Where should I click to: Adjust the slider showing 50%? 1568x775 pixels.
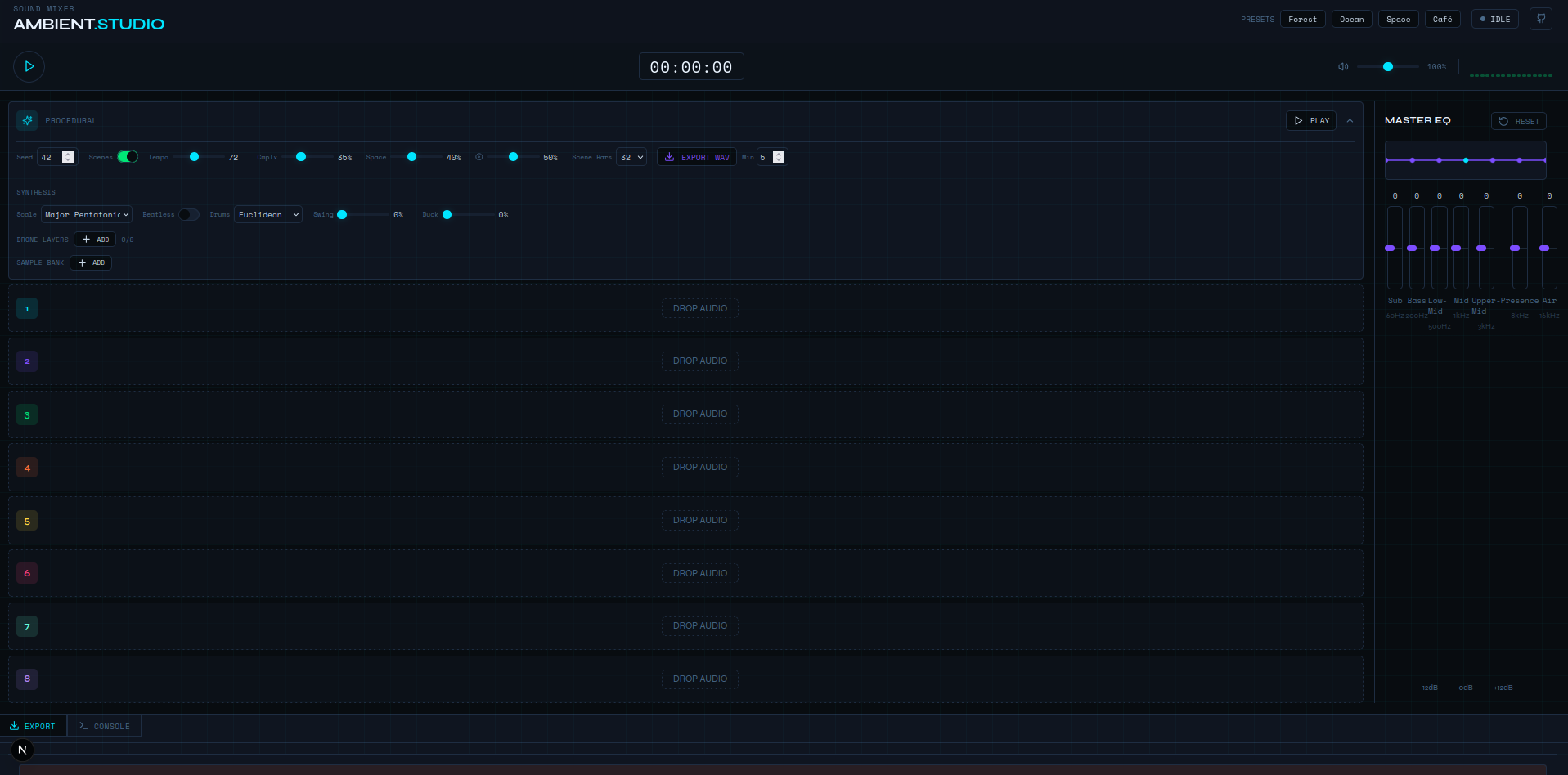click(x=514, y=157)
